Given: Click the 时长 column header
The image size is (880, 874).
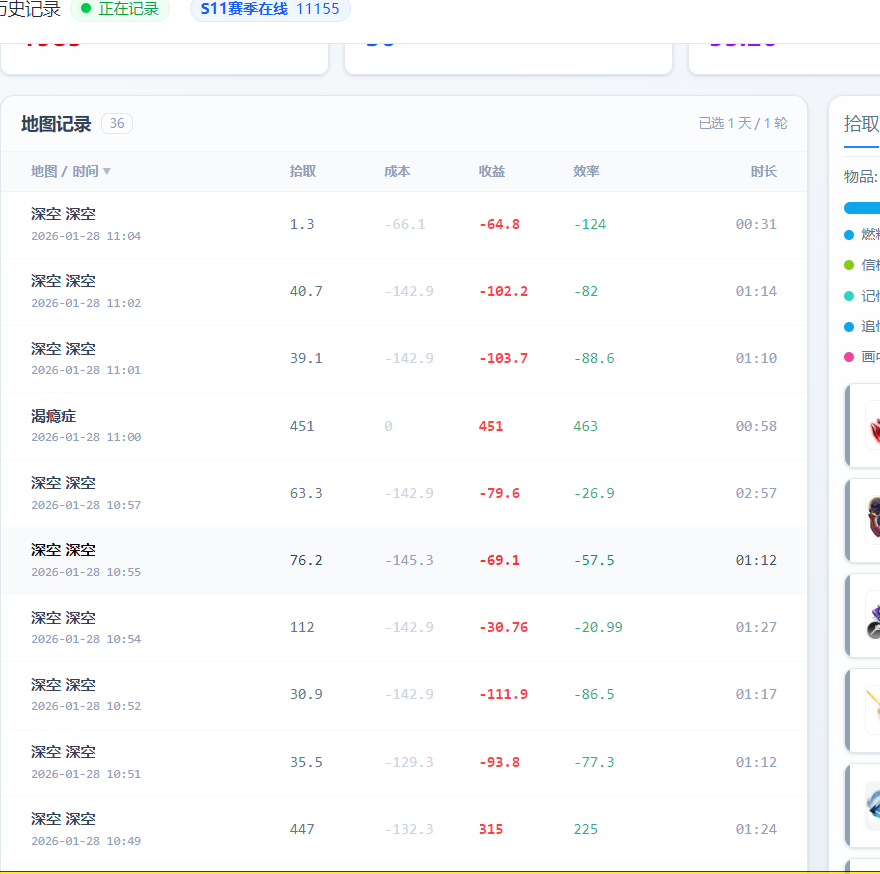Looking at the screenshot, I should pyautogui.click(x=763, y=172).
